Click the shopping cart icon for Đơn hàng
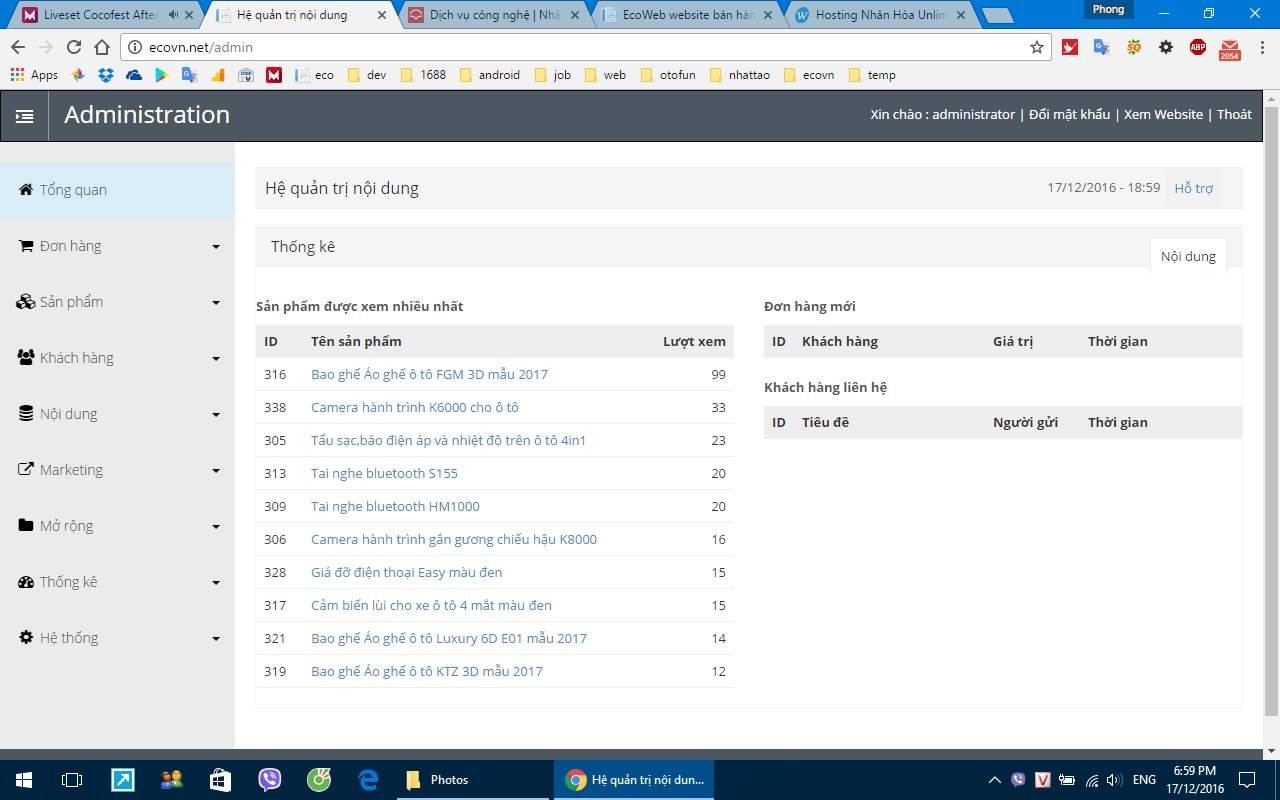 (x=26, y=246)
